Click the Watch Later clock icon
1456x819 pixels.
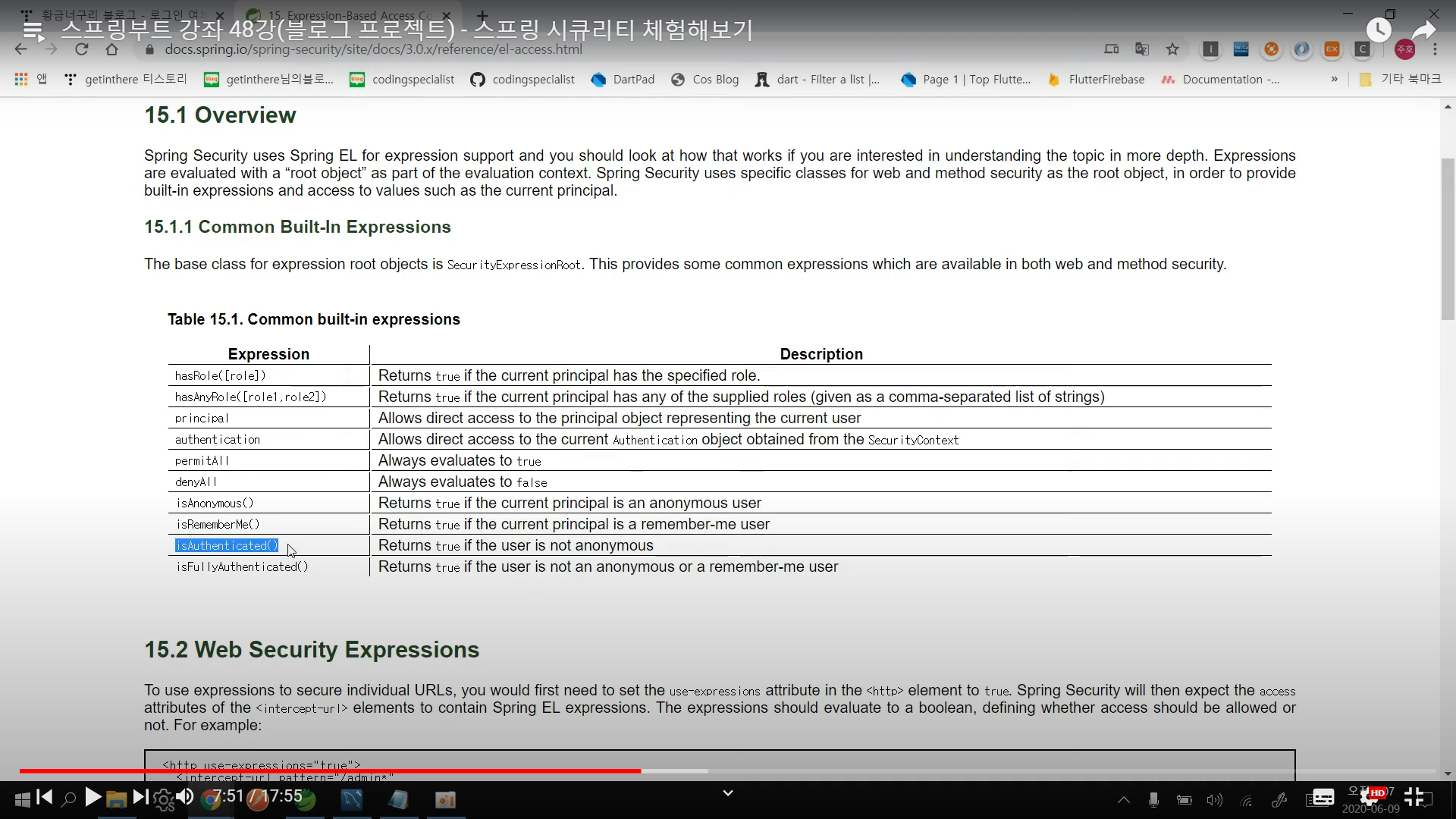1378,30
